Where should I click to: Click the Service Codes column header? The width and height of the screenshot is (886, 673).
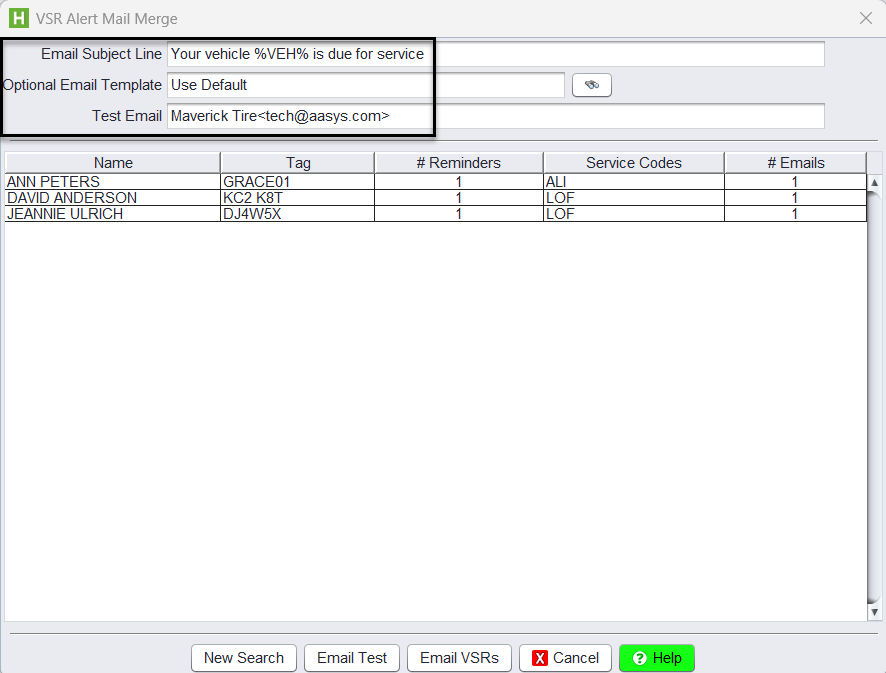click(633, 163)
